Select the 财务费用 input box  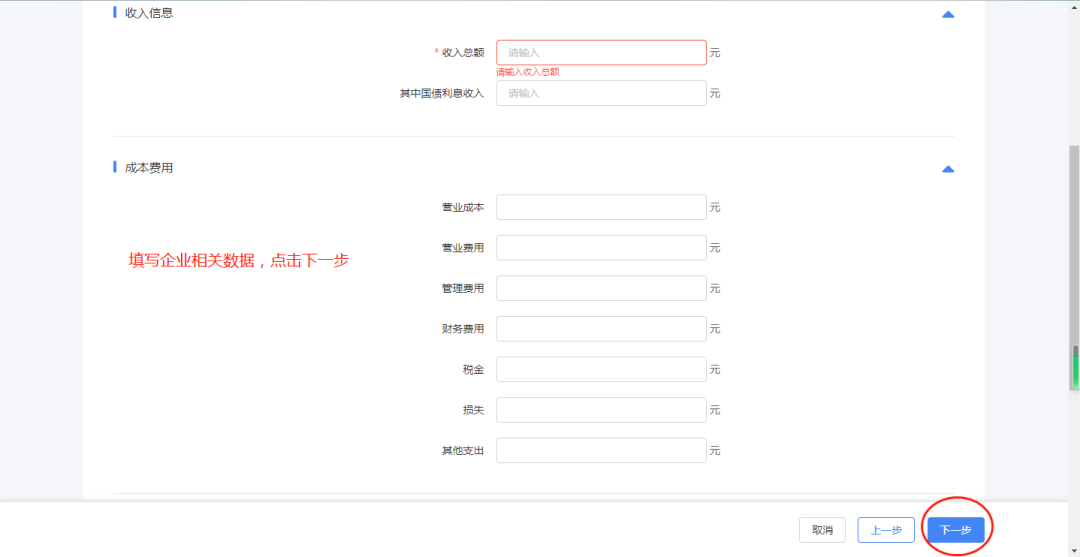coord(601,329)
